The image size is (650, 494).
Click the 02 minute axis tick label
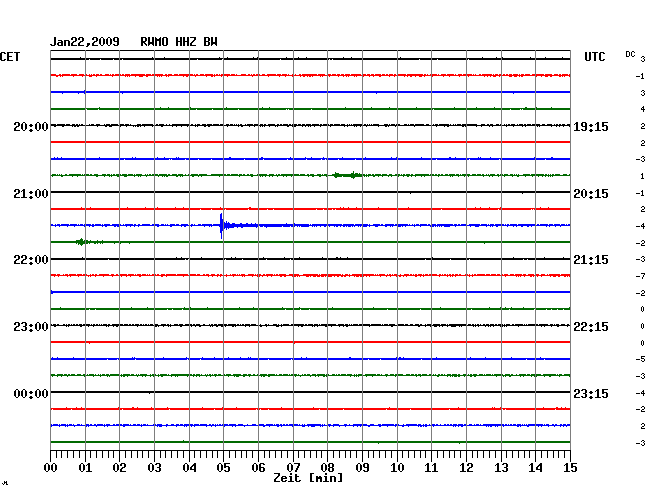[x=119, y=467]
